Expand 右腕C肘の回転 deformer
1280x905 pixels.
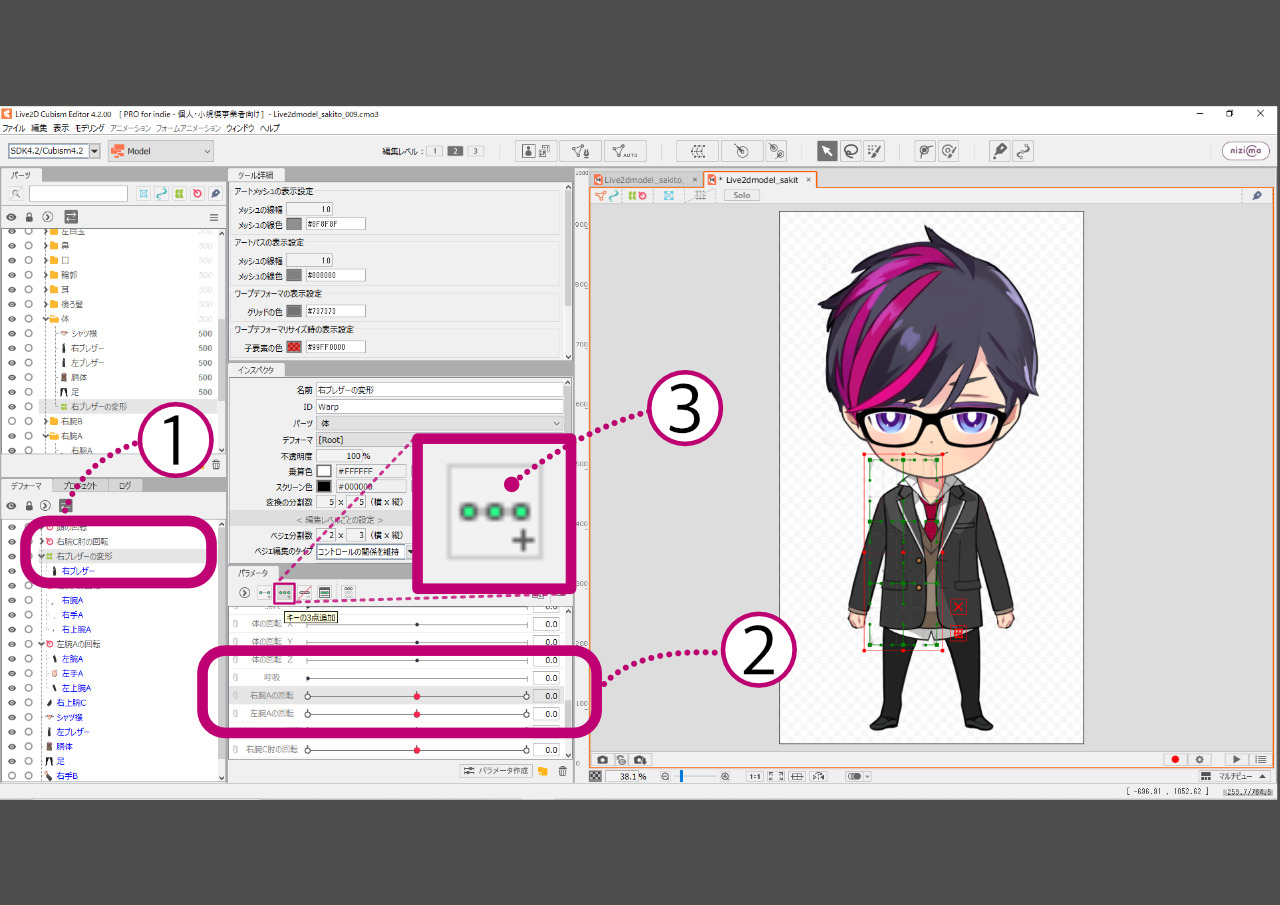pyautogui.click(x=42, y=541)
